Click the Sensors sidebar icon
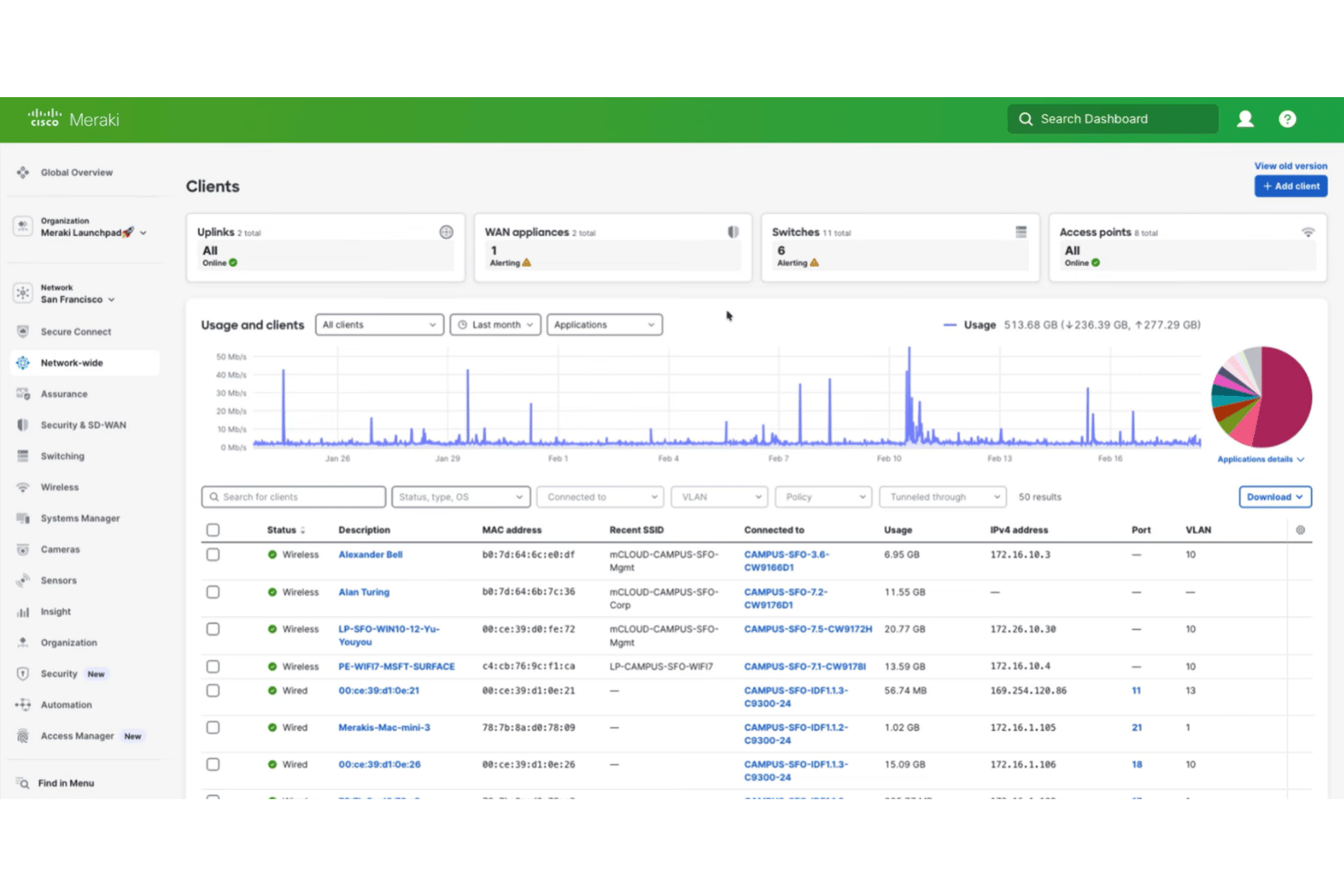1344x896 pixels. (x=23, y=580)
